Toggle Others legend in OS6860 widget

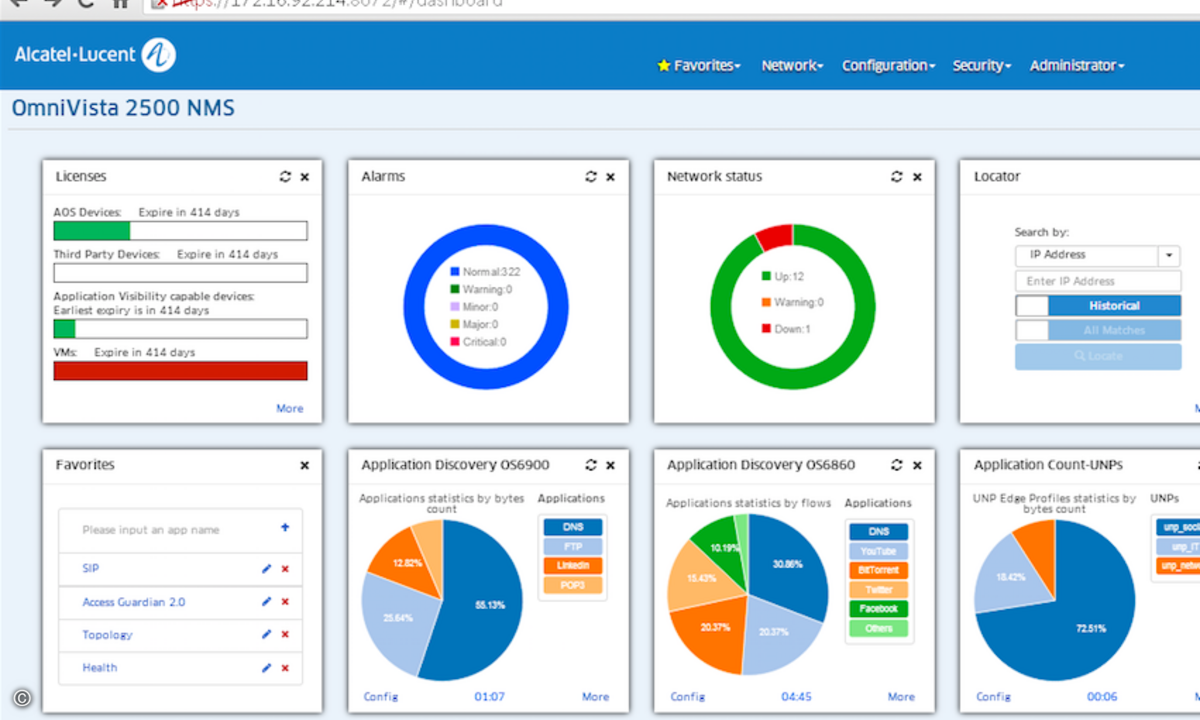(879, 628)
